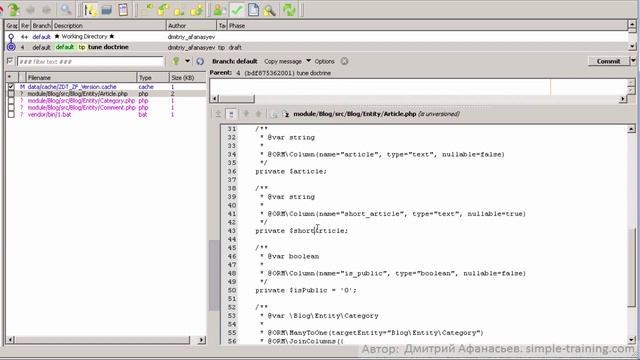Open the dropdown arrow beside Commit button

(x=633, y=61)
